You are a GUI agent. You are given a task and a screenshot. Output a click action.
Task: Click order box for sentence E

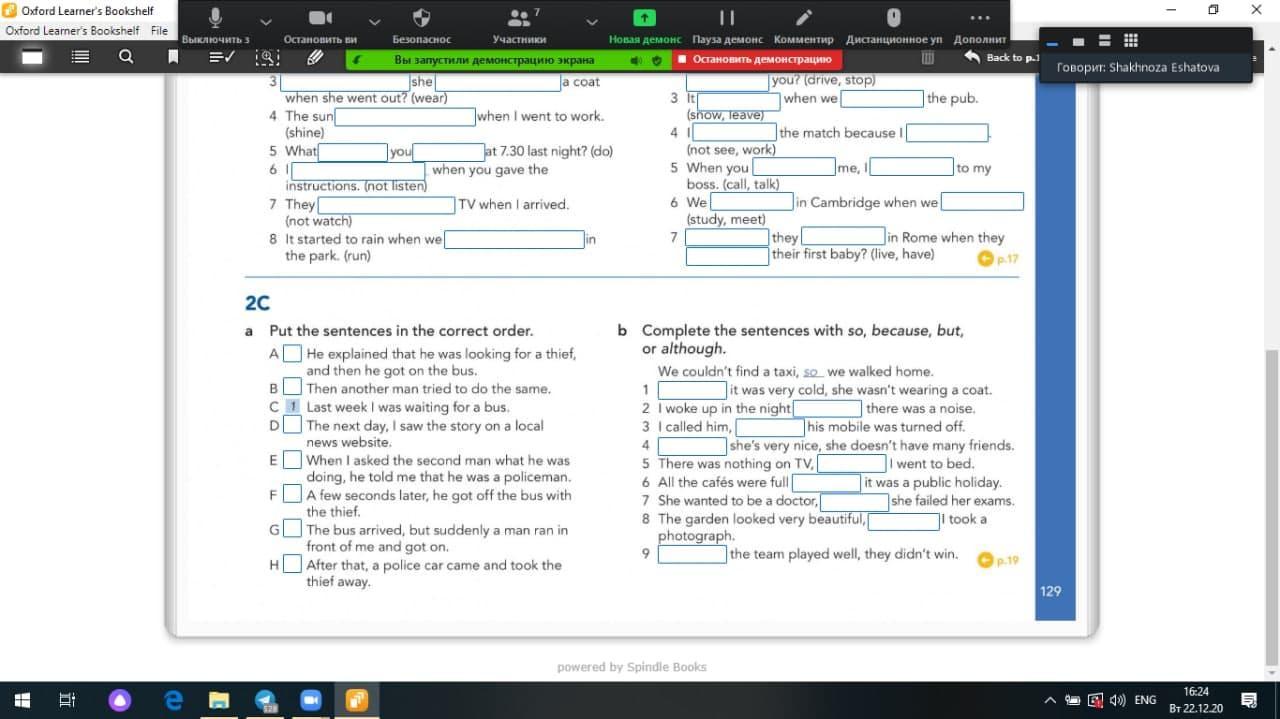pos(292,459)
